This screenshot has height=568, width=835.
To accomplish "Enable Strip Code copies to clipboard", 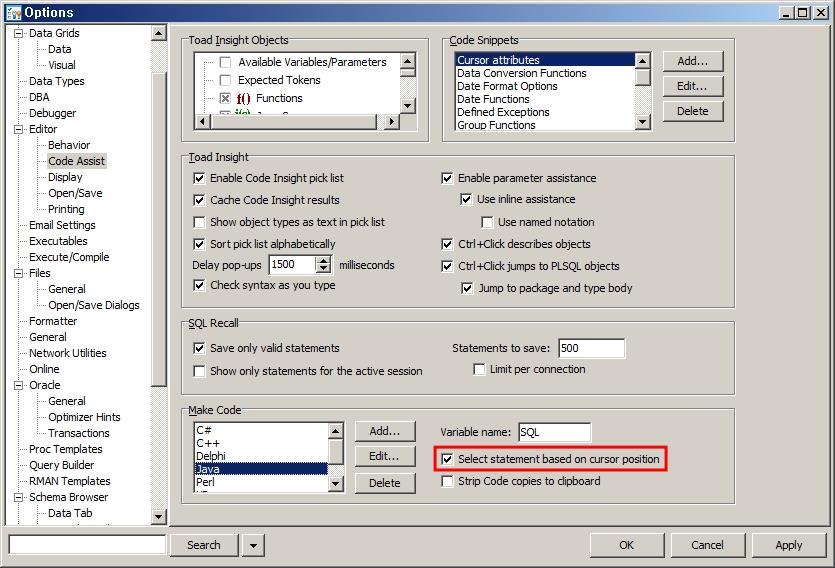I will point(448,481).
